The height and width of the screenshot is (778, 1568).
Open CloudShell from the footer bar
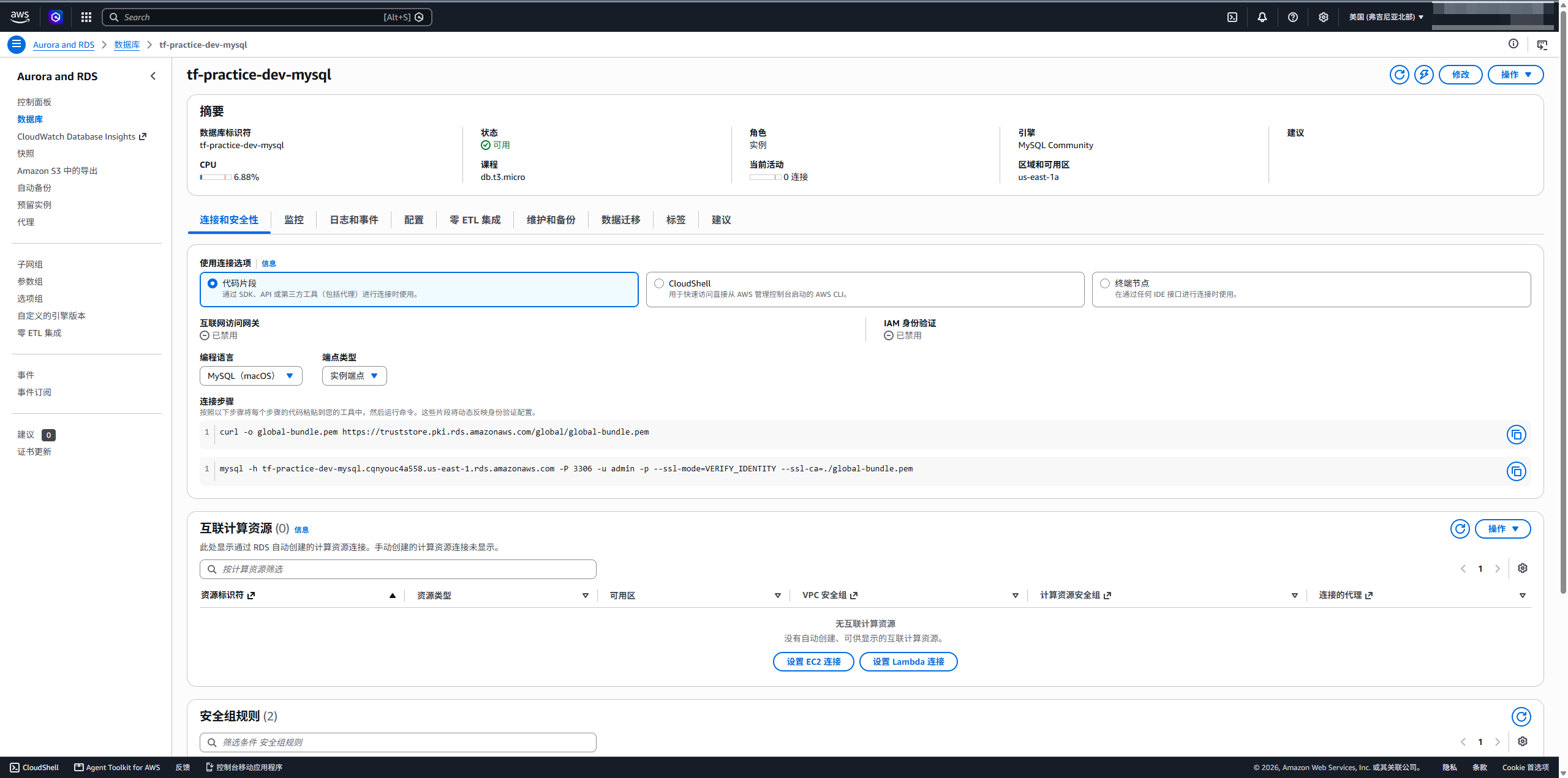pos(34,768)
